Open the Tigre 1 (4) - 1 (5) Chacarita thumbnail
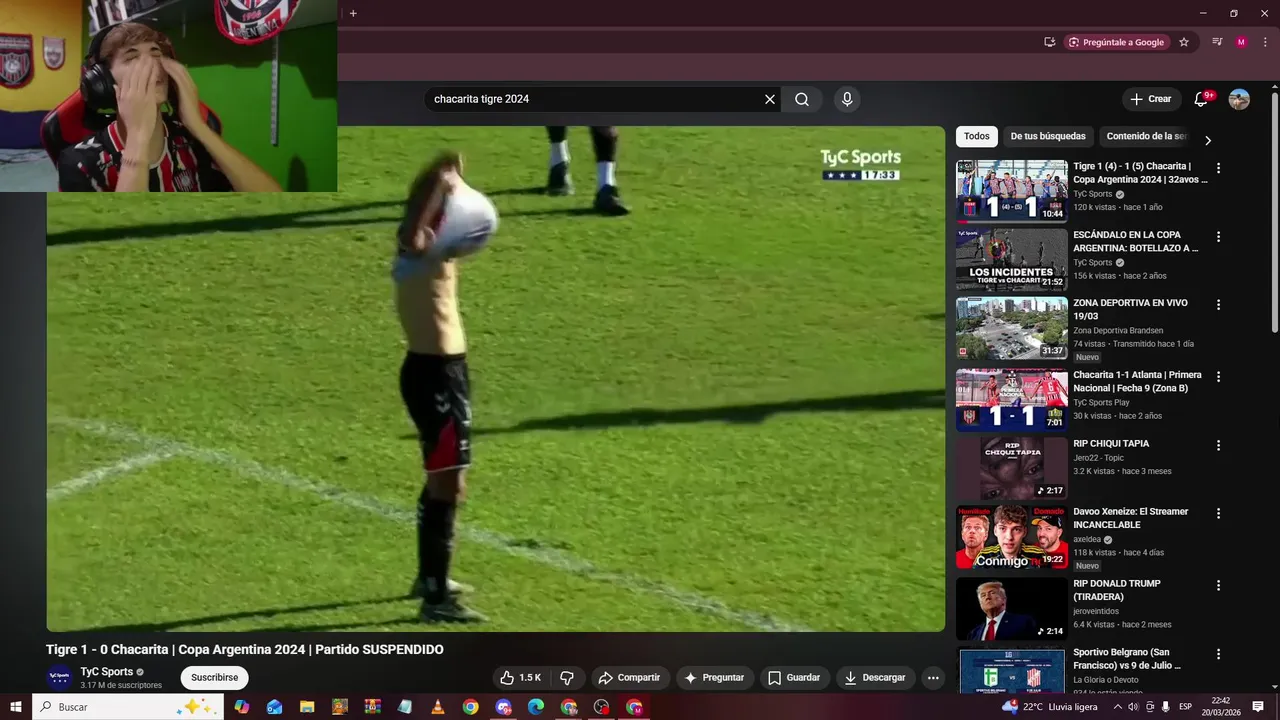The height and width of the screenshot is (720, 1280). (x=1011, y=191)
